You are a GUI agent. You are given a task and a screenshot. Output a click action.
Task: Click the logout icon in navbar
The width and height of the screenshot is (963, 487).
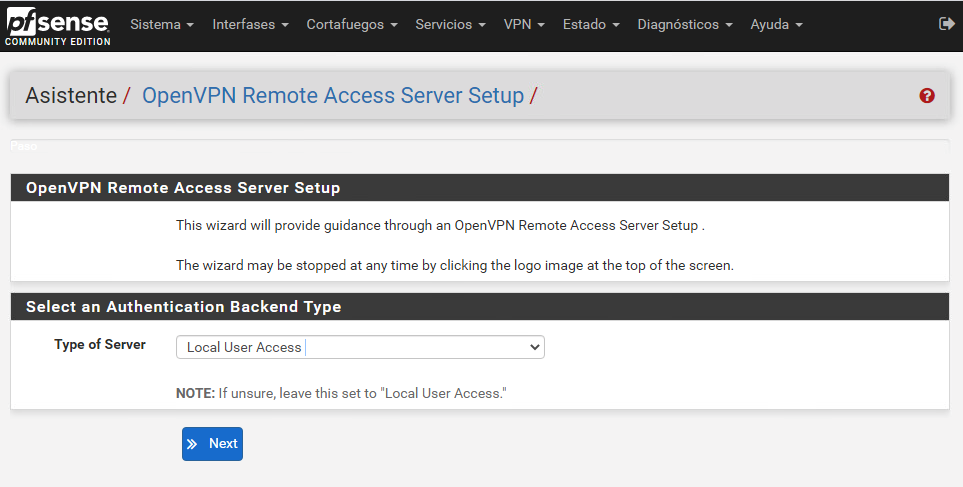point(946,23)
